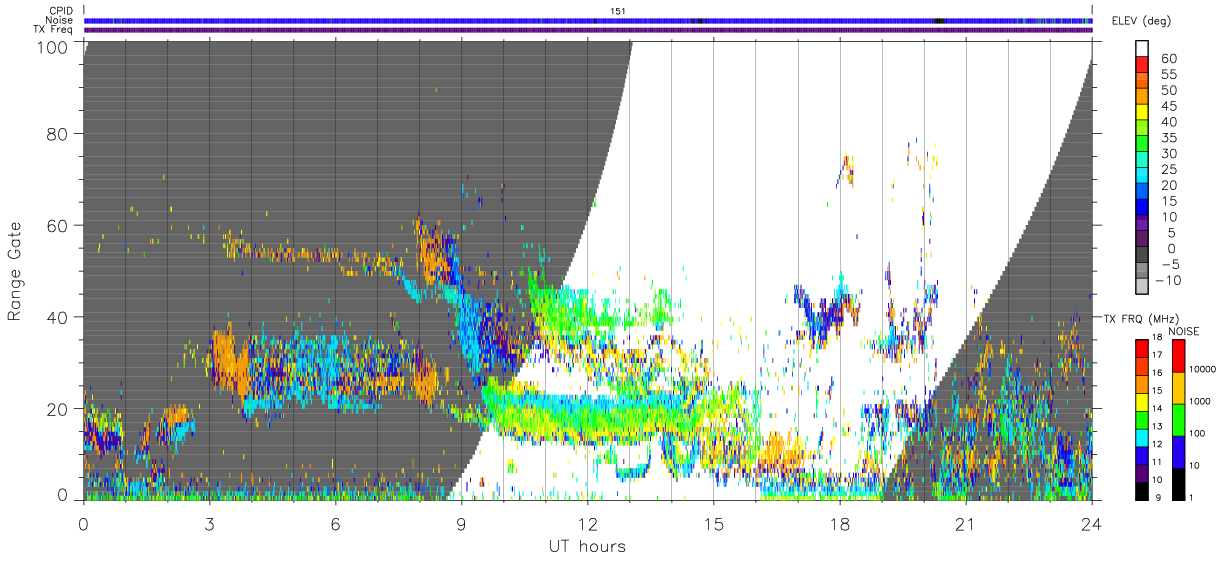Click the CPID value 151

(x=618, y=11)
